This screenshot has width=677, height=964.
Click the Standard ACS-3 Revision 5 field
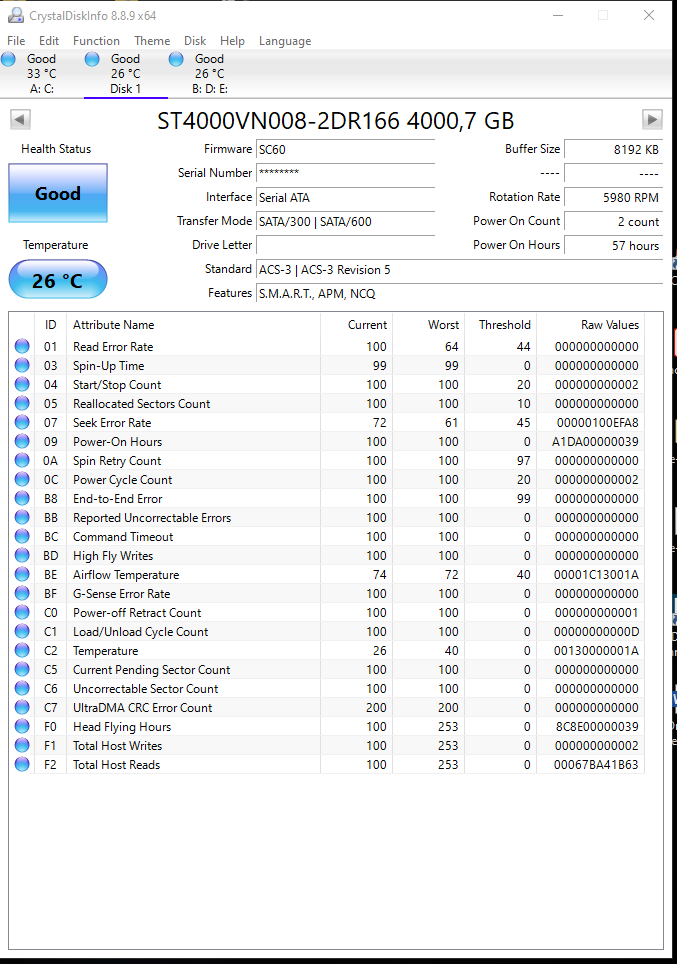[x=460, y=269]
